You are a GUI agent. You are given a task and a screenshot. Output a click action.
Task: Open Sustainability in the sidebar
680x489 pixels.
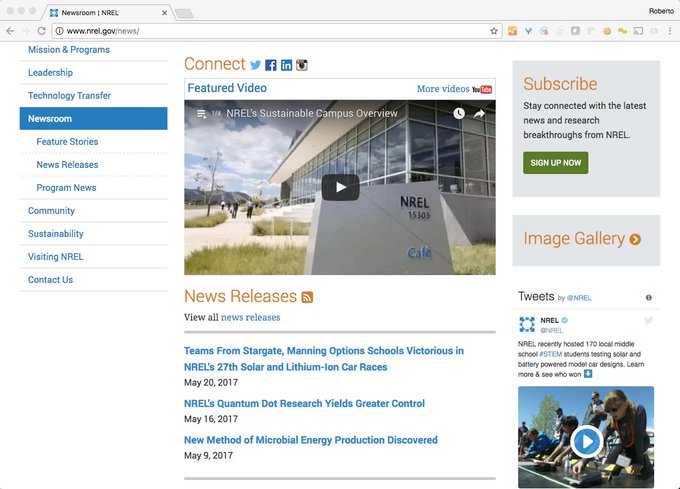click(56, 234)
